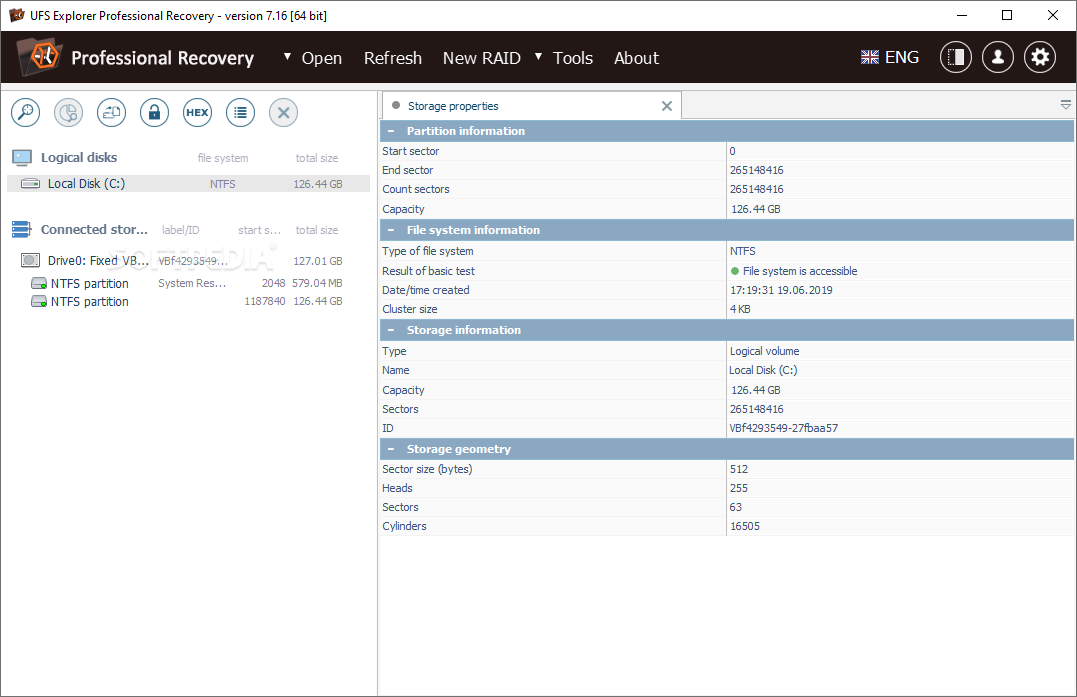Click the Start sector row label
1077x697 pixels.
pyautogui.click(x=410, y=151)
